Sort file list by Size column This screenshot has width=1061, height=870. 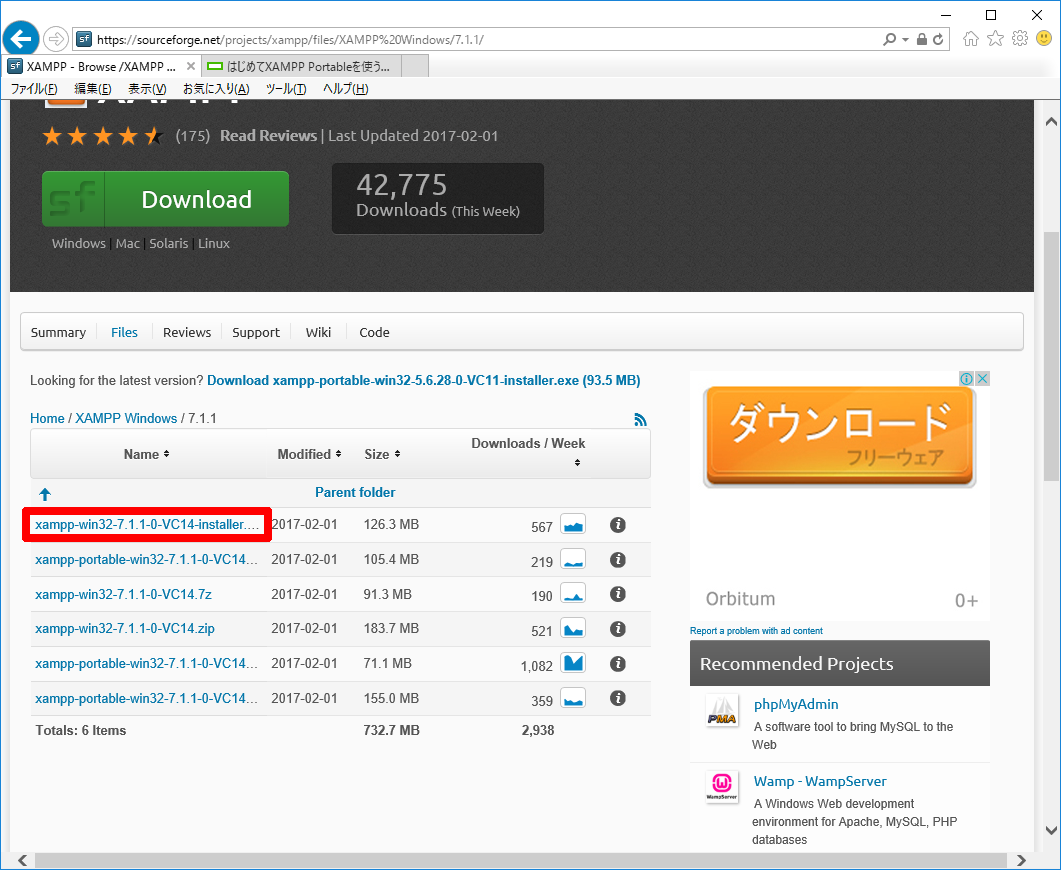pos(380,454)
